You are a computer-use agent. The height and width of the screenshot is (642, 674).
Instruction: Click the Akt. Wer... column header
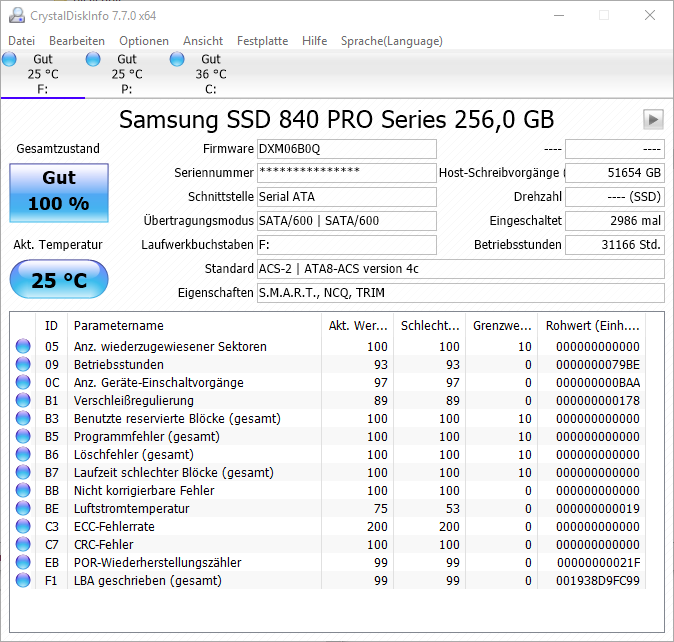pos(358,326)
